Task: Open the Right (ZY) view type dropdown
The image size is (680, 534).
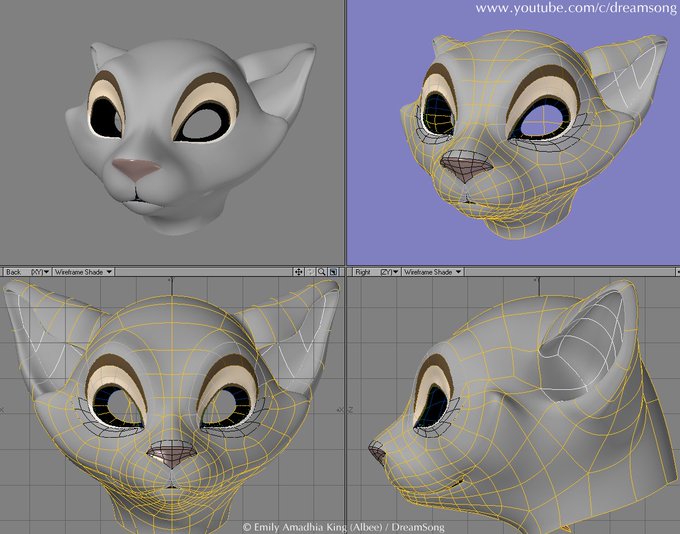Action: pyautogui.click(x=376, y=272)
